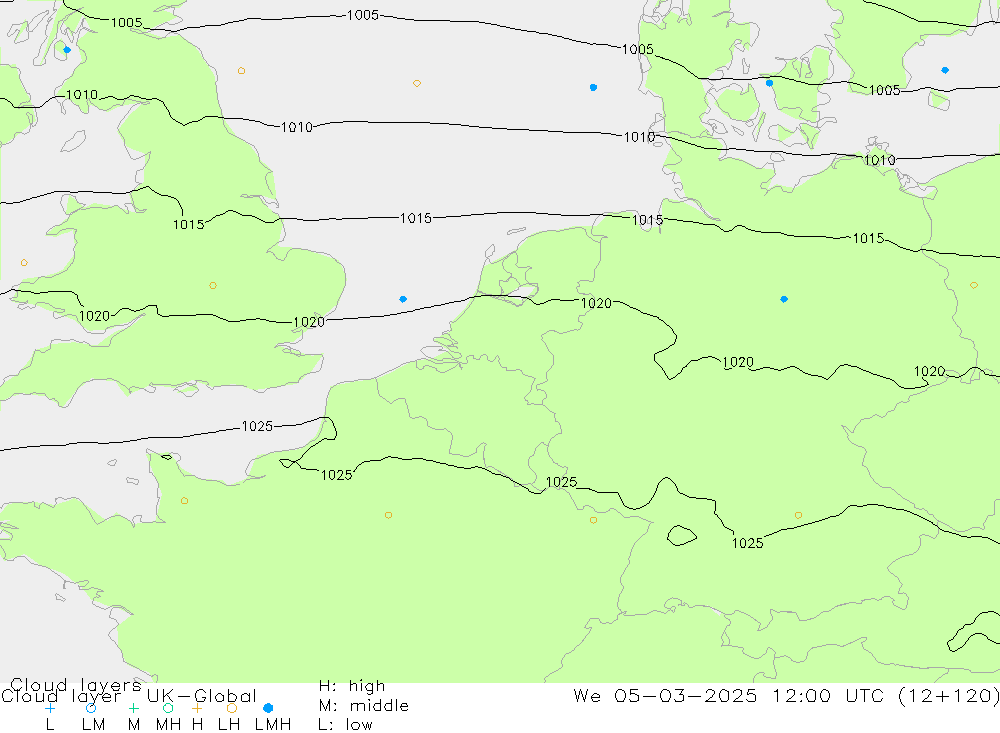Pick the orange LH circle over Normandy

click(x=184, y=501)
